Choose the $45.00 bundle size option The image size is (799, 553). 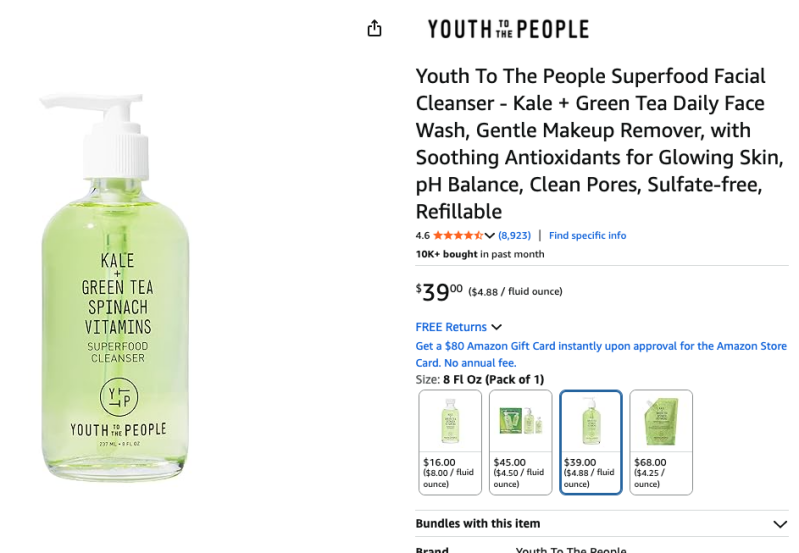(520, 442)
